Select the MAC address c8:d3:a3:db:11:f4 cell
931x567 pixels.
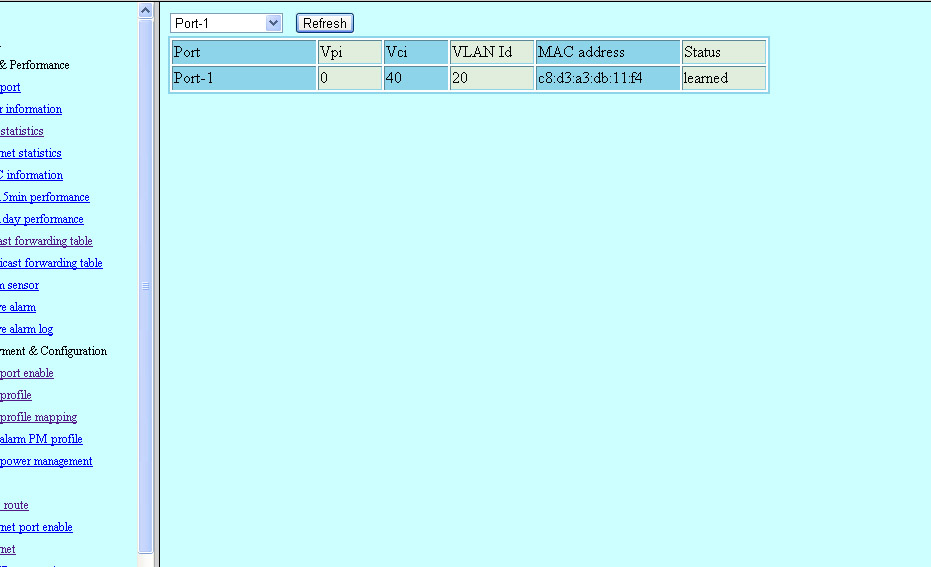pos(607,78)
